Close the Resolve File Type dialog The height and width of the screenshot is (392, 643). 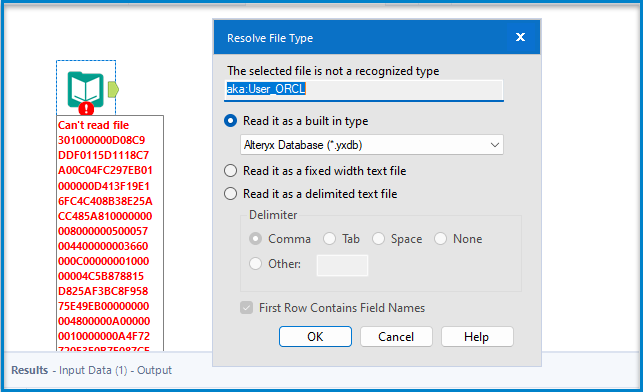pos(520,37)
